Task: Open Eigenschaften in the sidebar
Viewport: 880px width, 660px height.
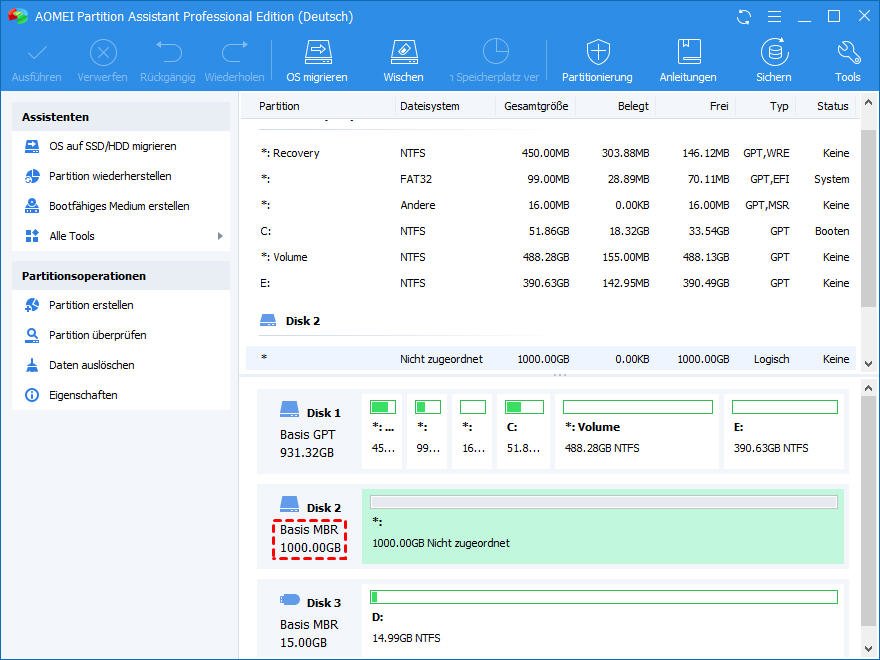Action: pyautogui.click(x=83, y=395)
